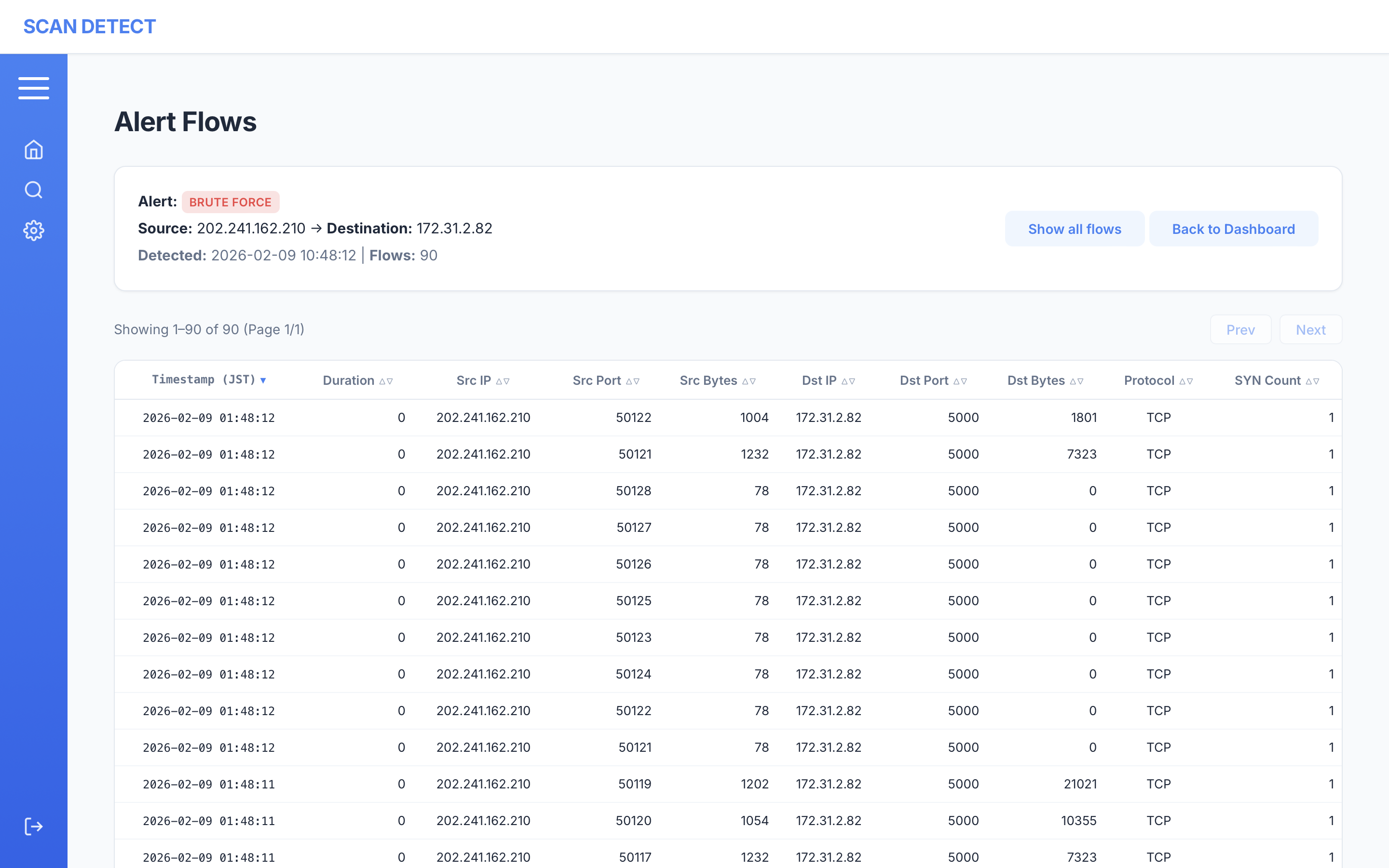Click Back to Dashboard button

coord(1233,229)
